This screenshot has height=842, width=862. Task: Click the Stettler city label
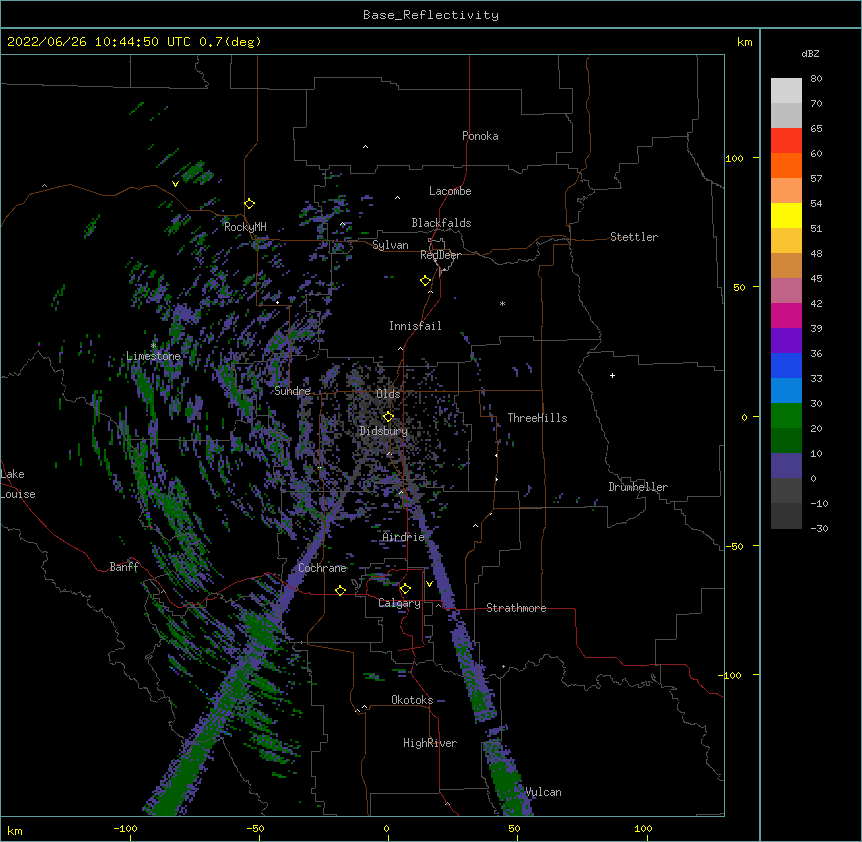click(x=634, y=237)
